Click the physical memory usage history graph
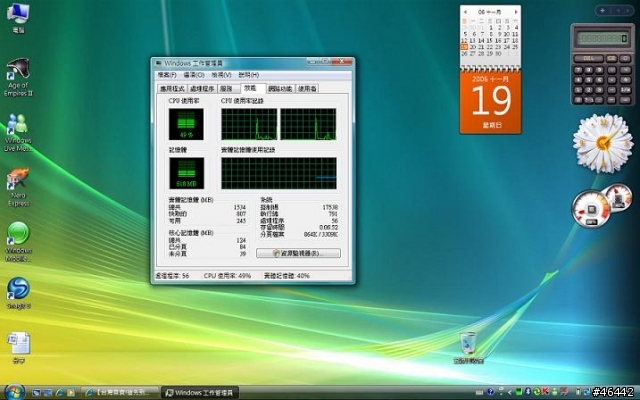640x400 pixels. point(279,173)
